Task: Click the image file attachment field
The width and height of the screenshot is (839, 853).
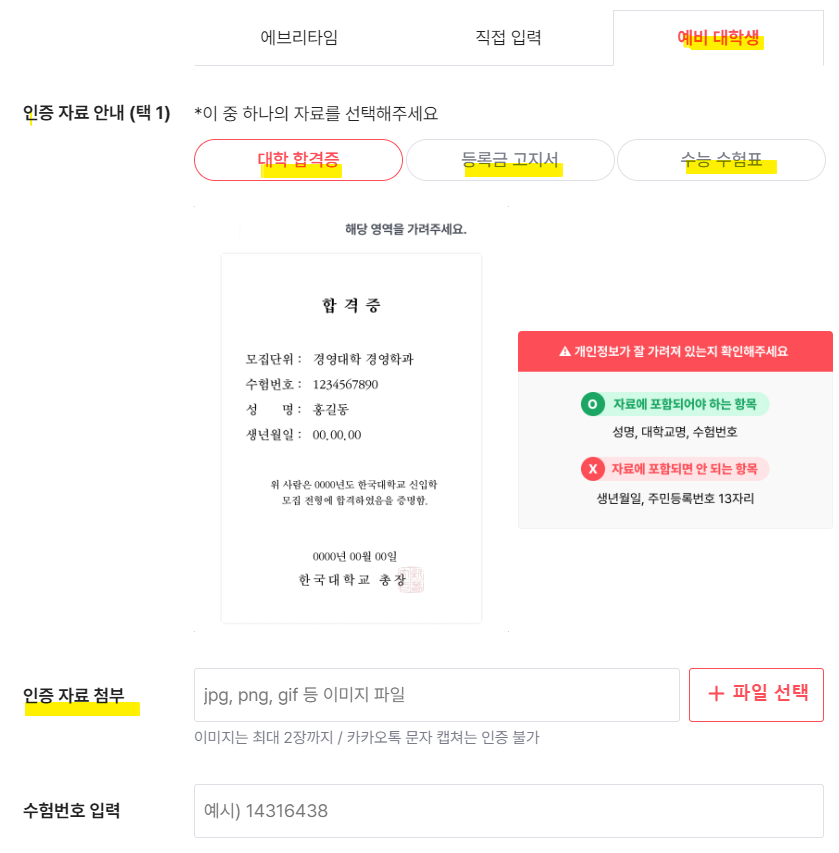Action: pos(437,694)
